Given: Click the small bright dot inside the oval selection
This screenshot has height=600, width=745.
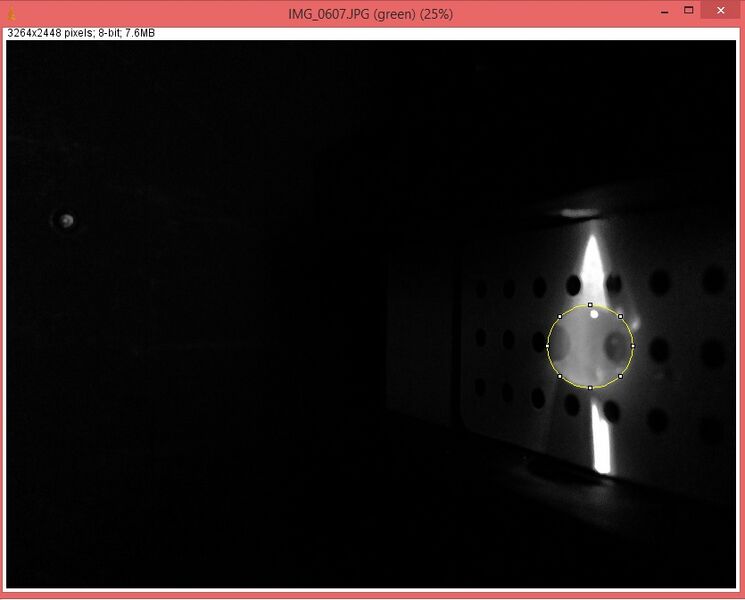Looking at the screenshot, I should click(594, 314).
